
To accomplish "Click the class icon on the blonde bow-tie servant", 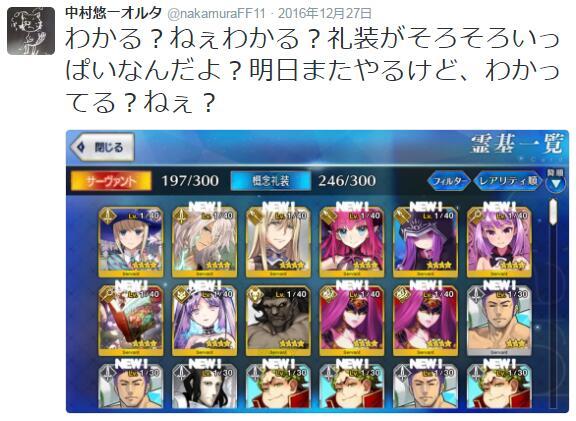I will (x=255, y=216).
